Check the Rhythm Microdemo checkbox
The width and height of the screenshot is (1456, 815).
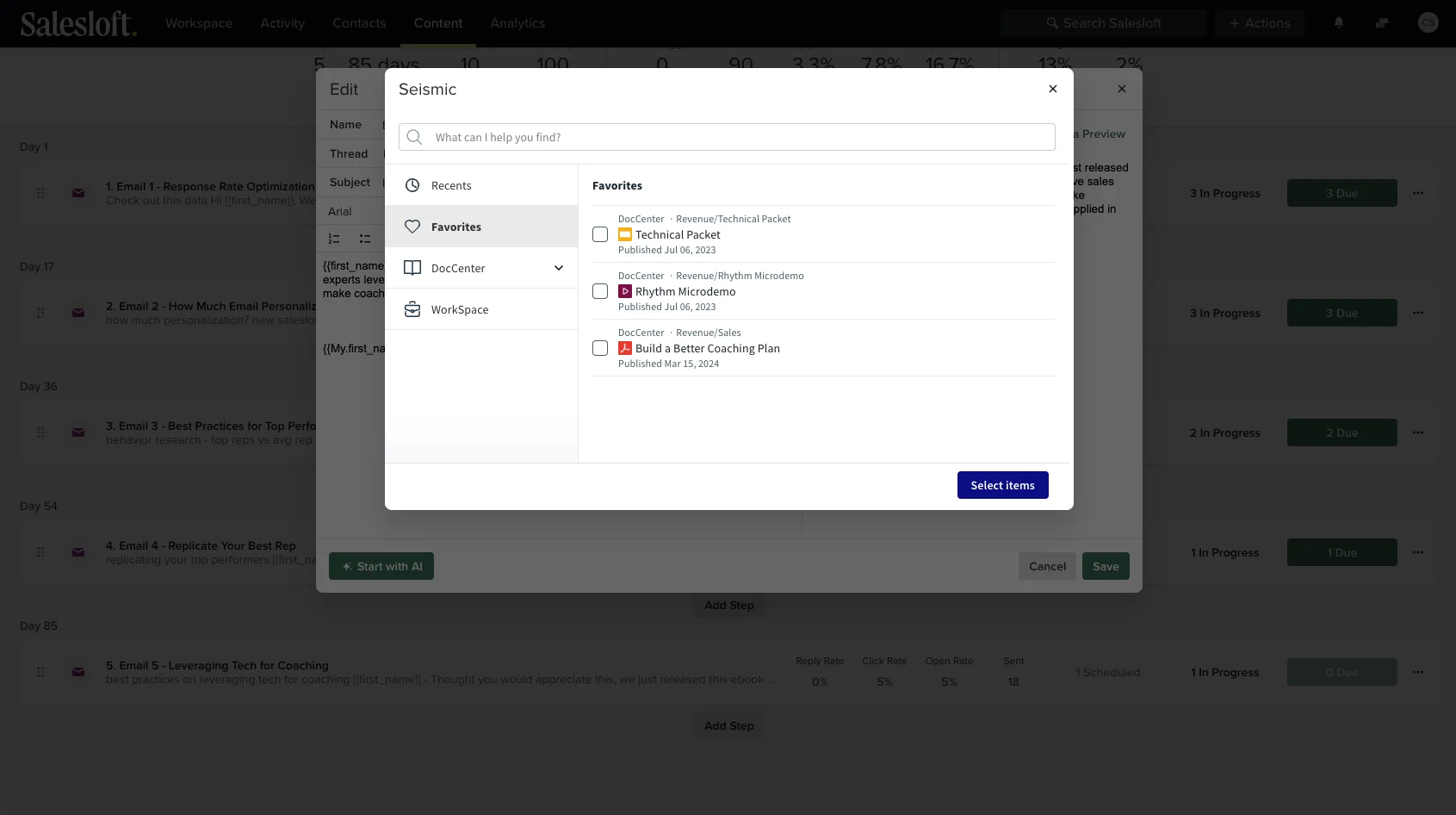[600, 291]
